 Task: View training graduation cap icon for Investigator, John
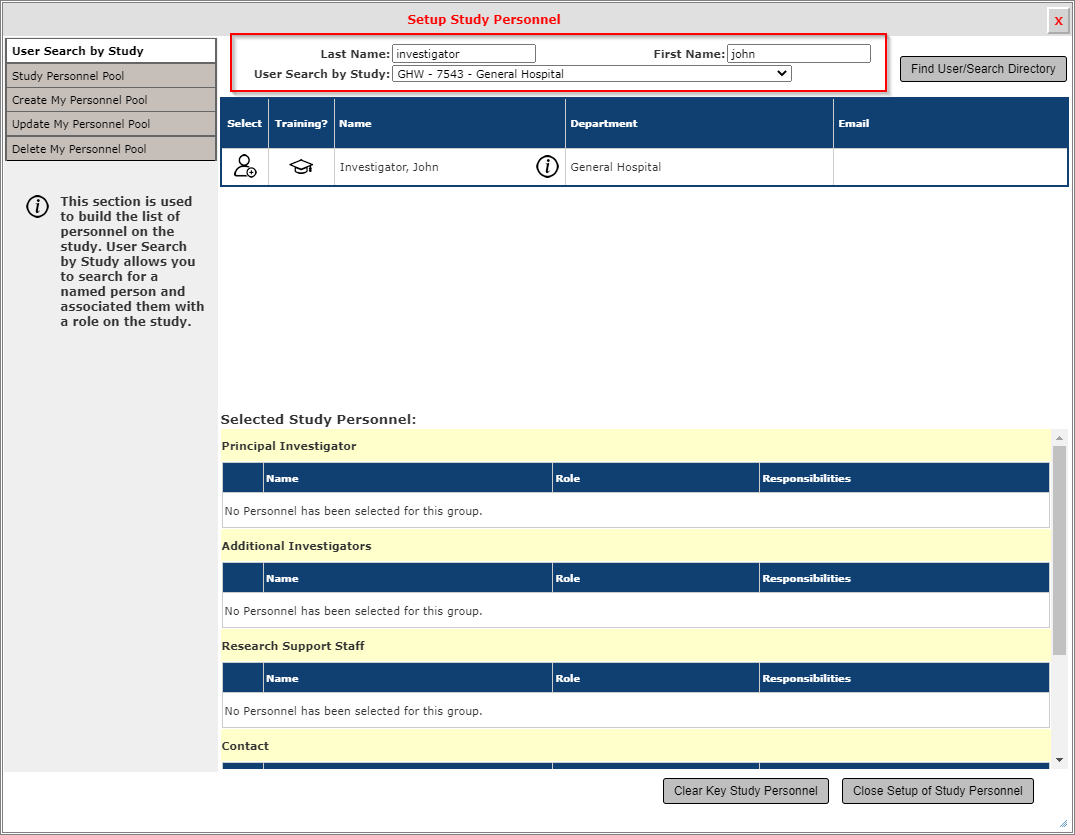point(301,167)
